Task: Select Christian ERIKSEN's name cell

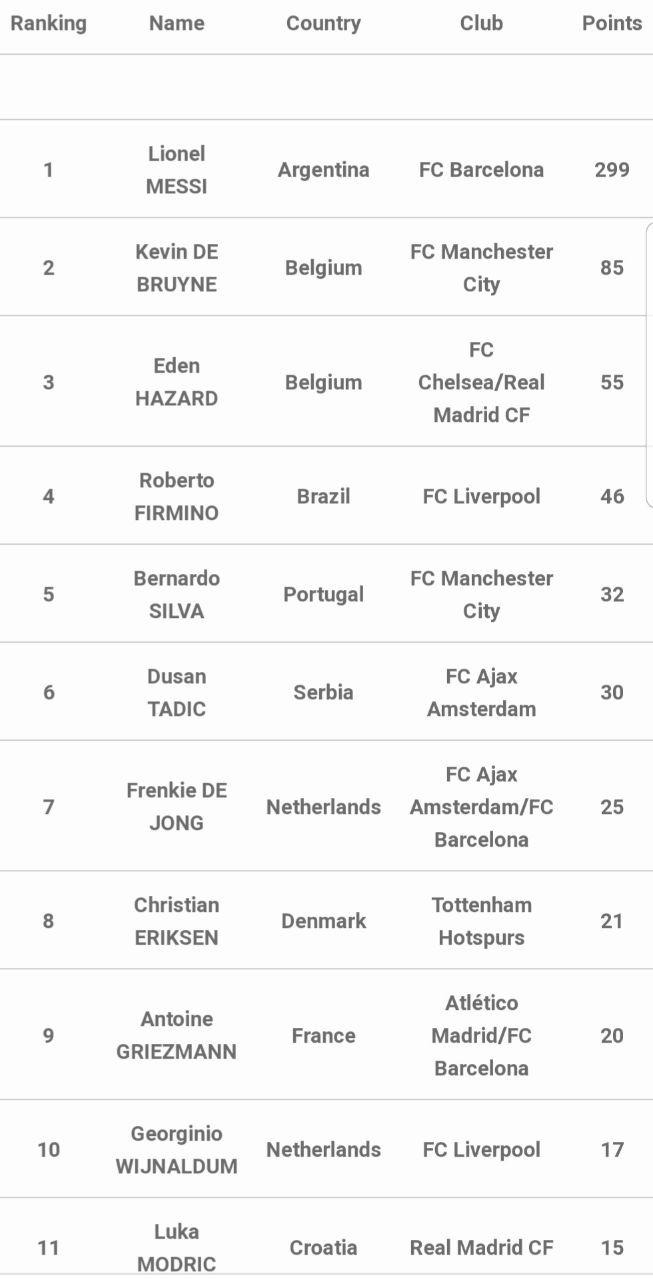Action: click(176, 921)
